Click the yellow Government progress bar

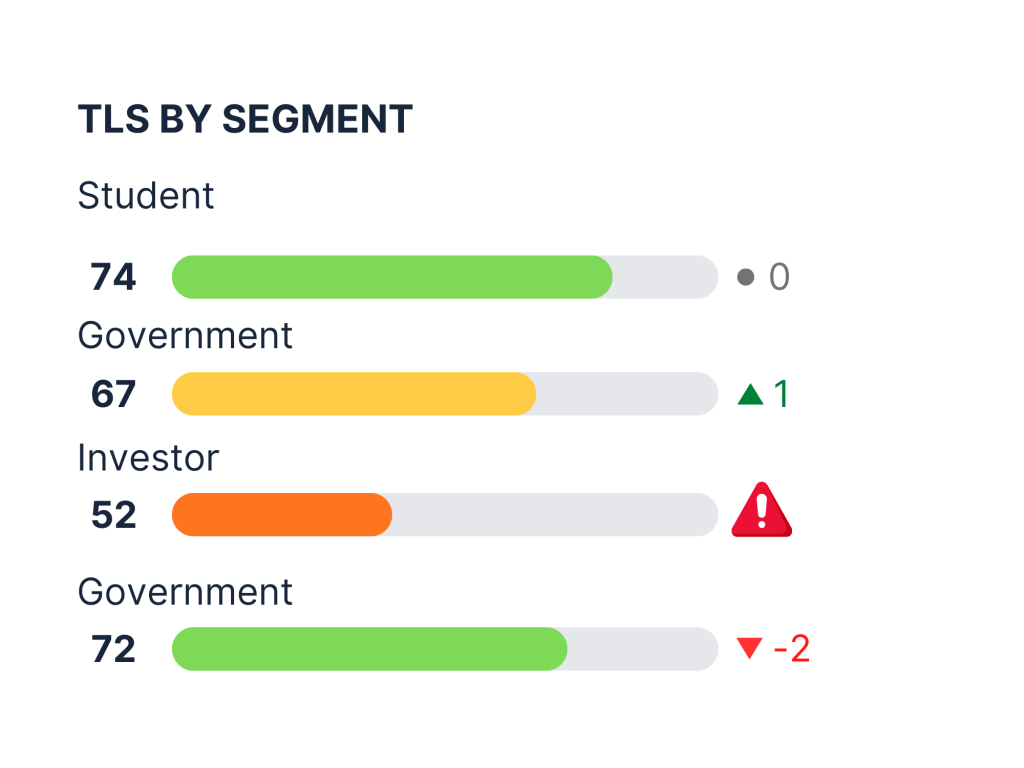(x=354, y=394)
